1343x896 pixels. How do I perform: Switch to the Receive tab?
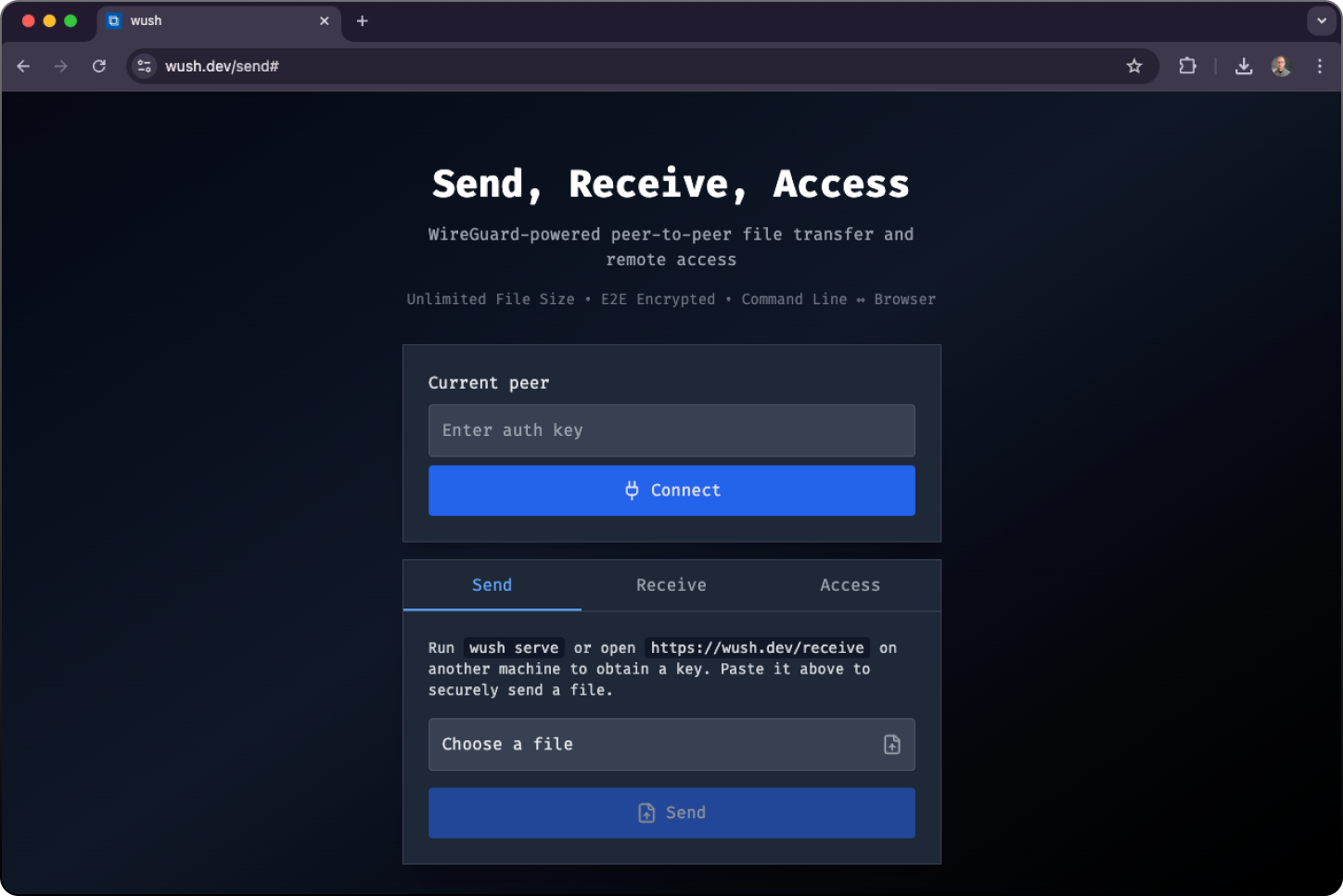pyautogui.click(x=671, y=585)
